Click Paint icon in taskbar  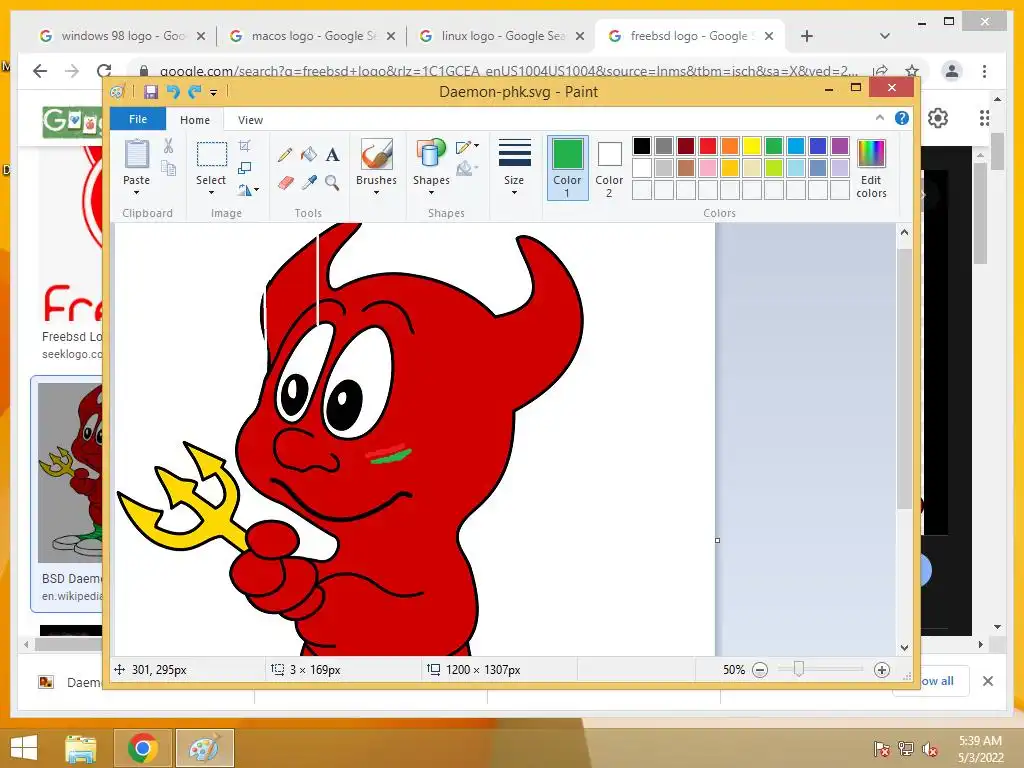pos(204,748)
